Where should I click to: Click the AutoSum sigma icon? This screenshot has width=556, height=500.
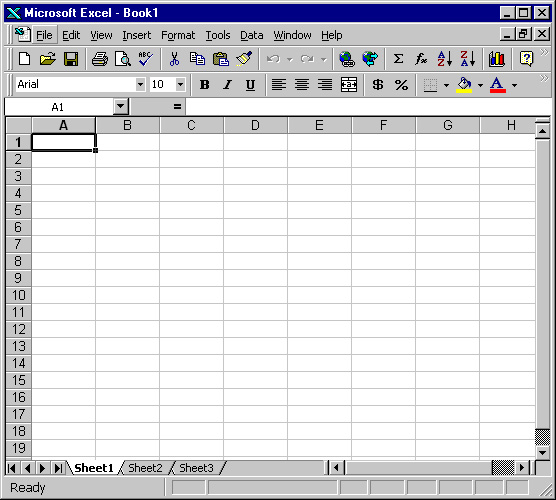(x=398, y=59)
